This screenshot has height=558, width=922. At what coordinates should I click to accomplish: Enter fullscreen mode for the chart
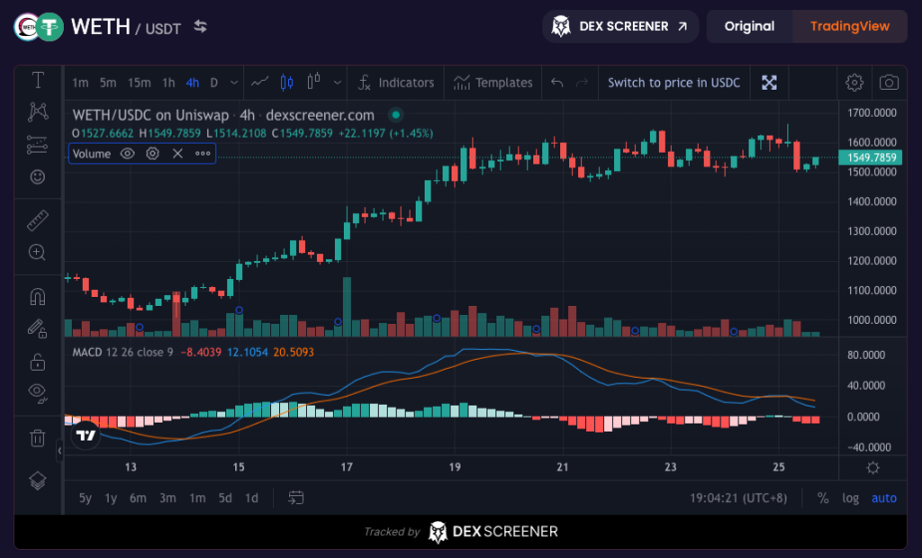coord(769,83)
